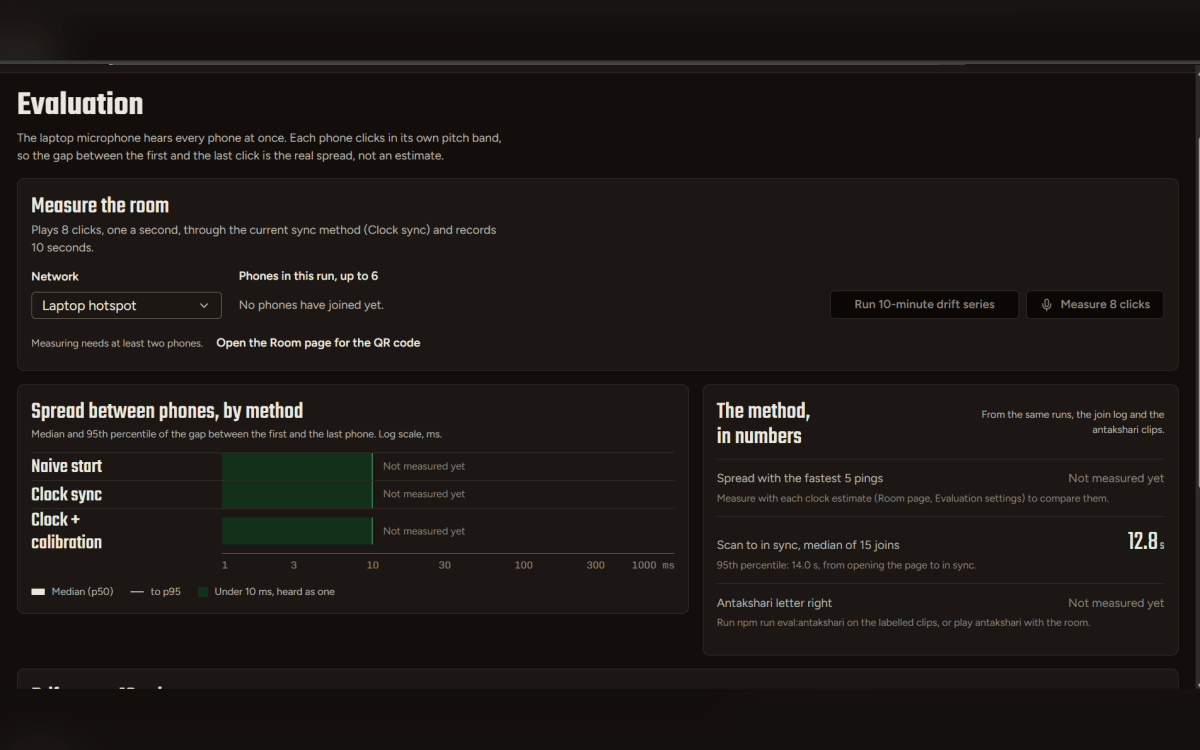The width and height of the screenshot is (1200, 750).
Task: Click the 12.8 s scan-to-sync value
Action: coord(1146,542)
